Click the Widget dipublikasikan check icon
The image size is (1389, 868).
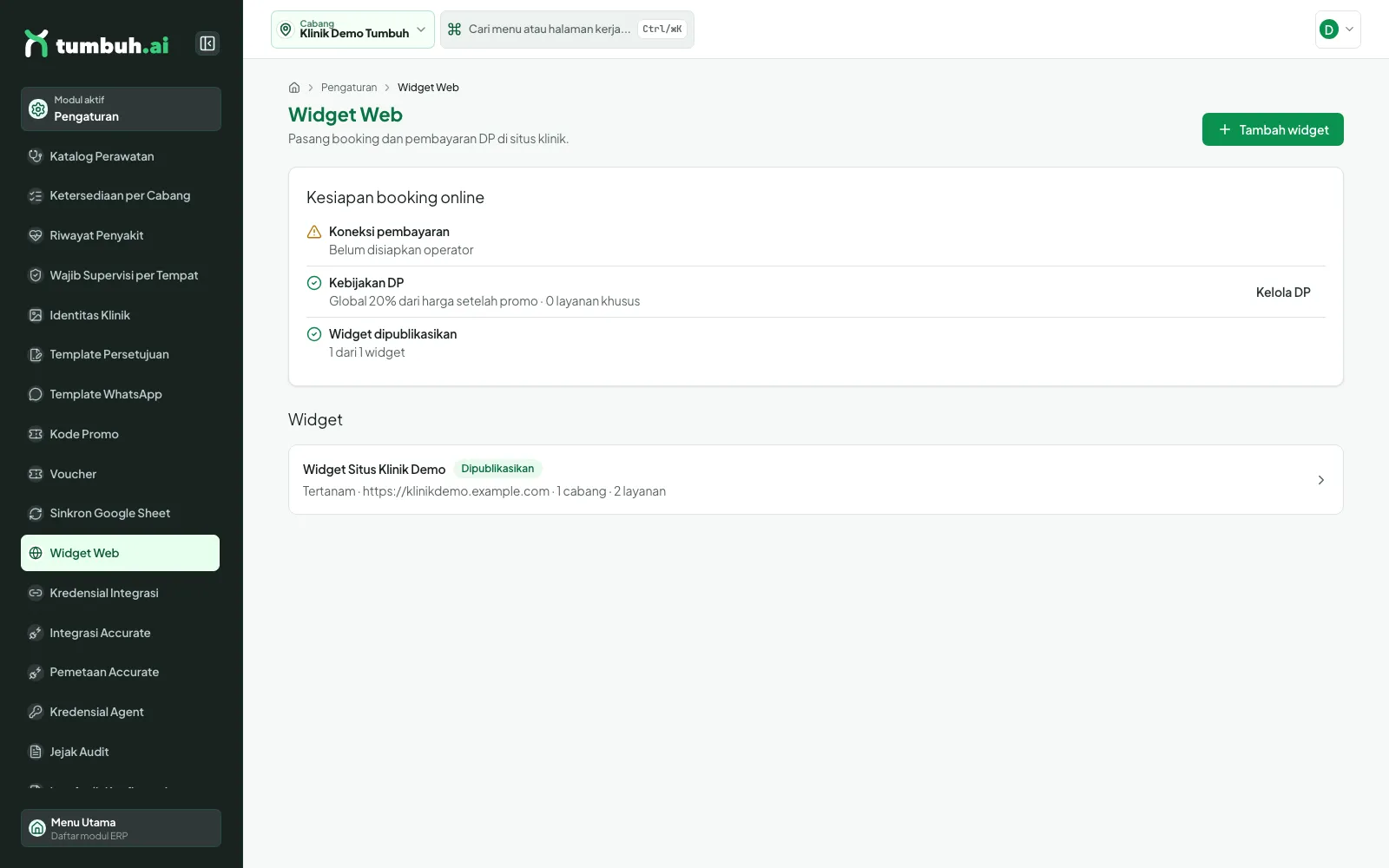pyautogui.click(x=314, y=334)
